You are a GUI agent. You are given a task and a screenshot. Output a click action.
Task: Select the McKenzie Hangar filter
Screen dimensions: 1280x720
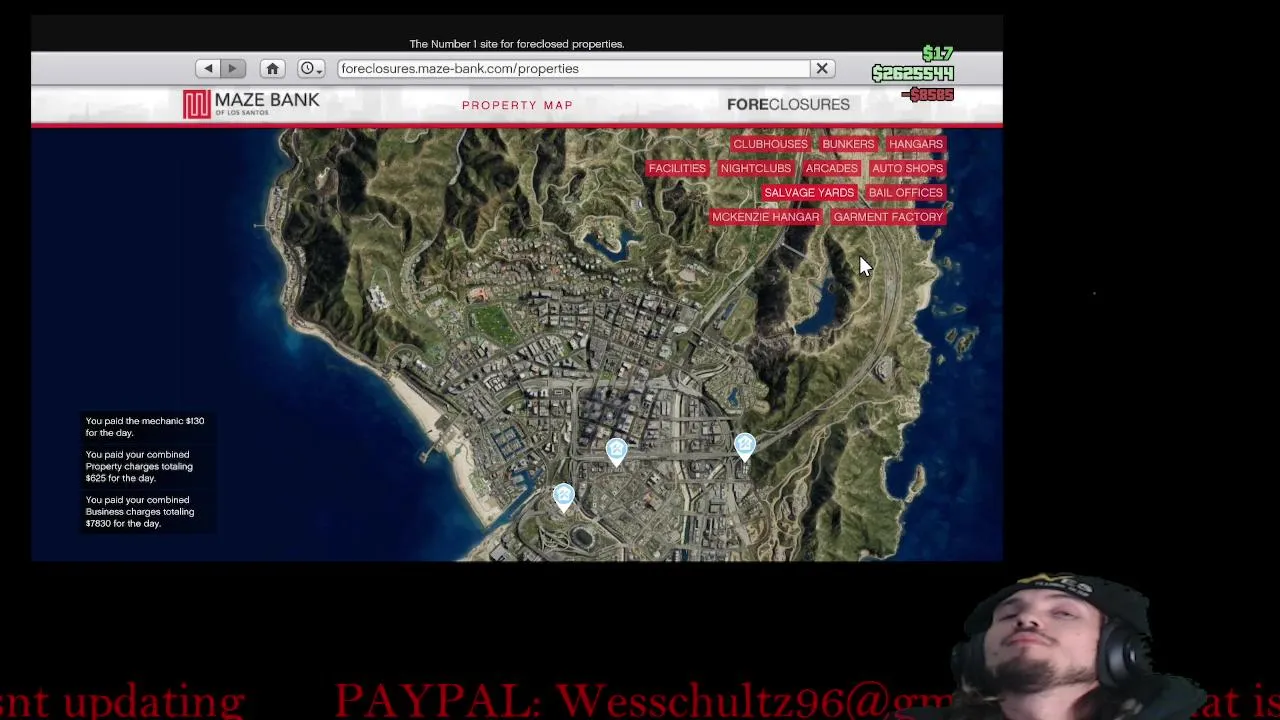coord(765,217)
